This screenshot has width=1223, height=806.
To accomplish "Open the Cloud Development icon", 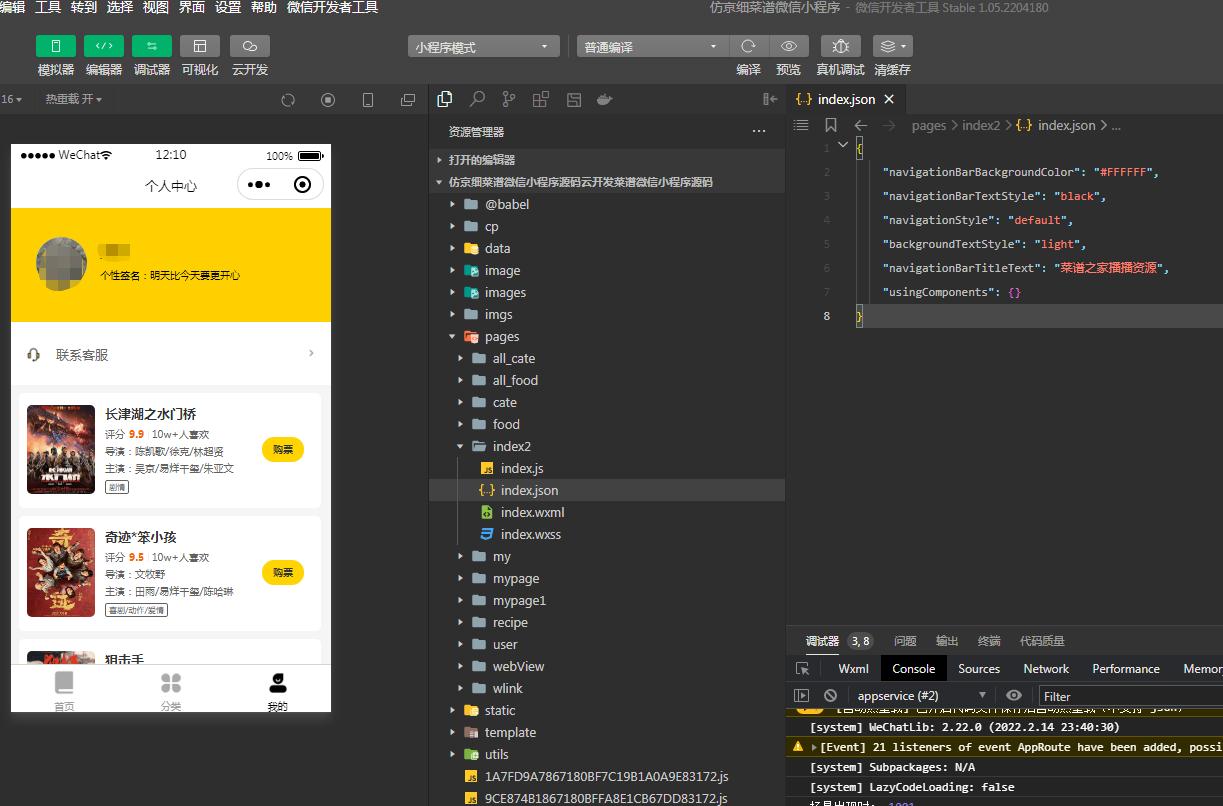I will 250,46.
